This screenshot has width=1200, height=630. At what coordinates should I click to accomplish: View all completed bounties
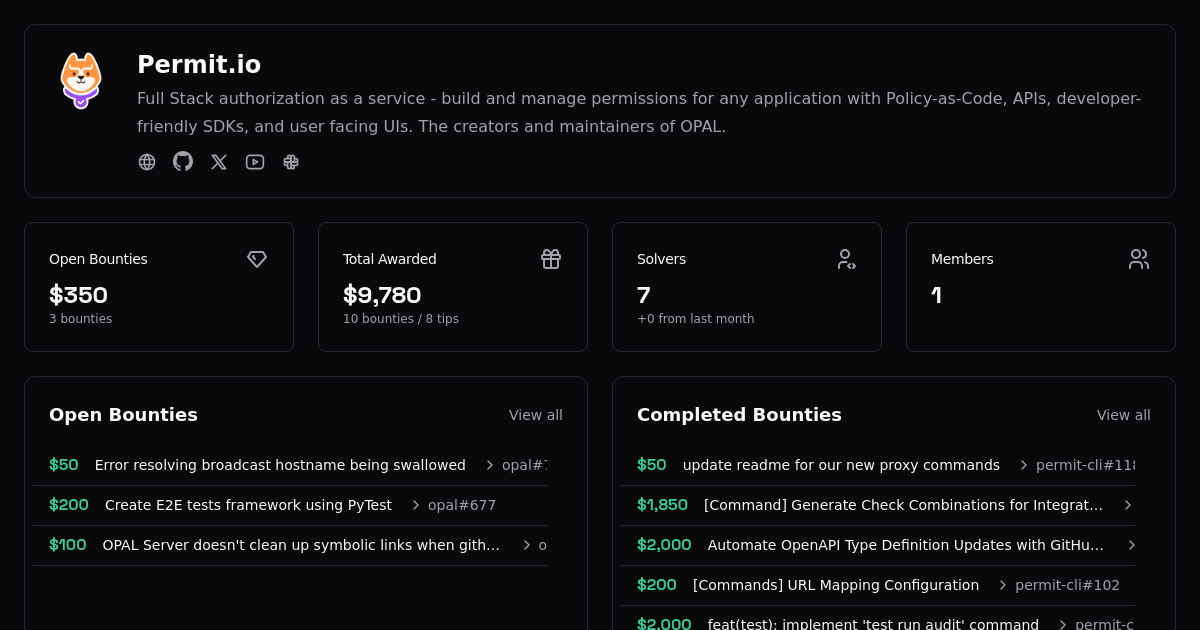pyautogui.click(x=1124, y=415)
